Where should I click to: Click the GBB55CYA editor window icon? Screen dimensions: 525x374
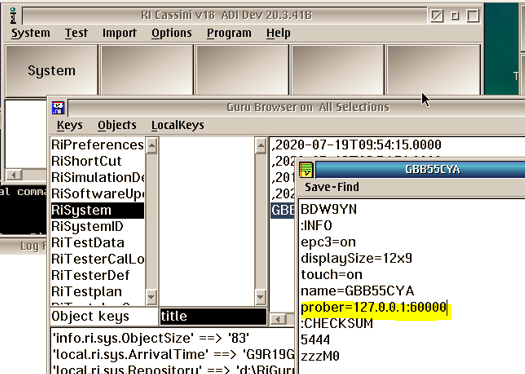click(x=306, y=169)
